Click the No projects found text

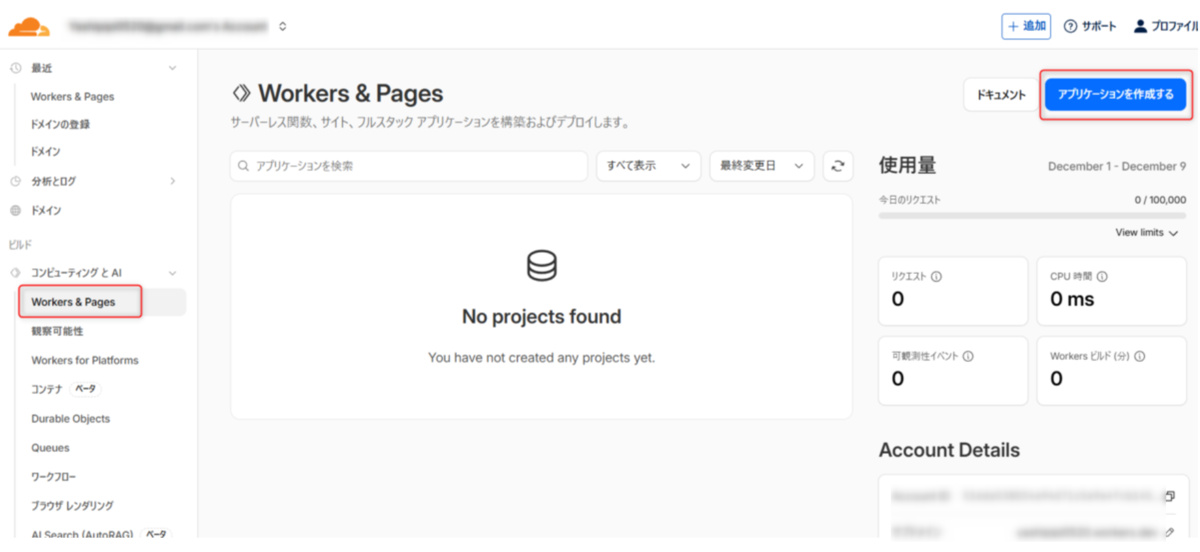541,317
